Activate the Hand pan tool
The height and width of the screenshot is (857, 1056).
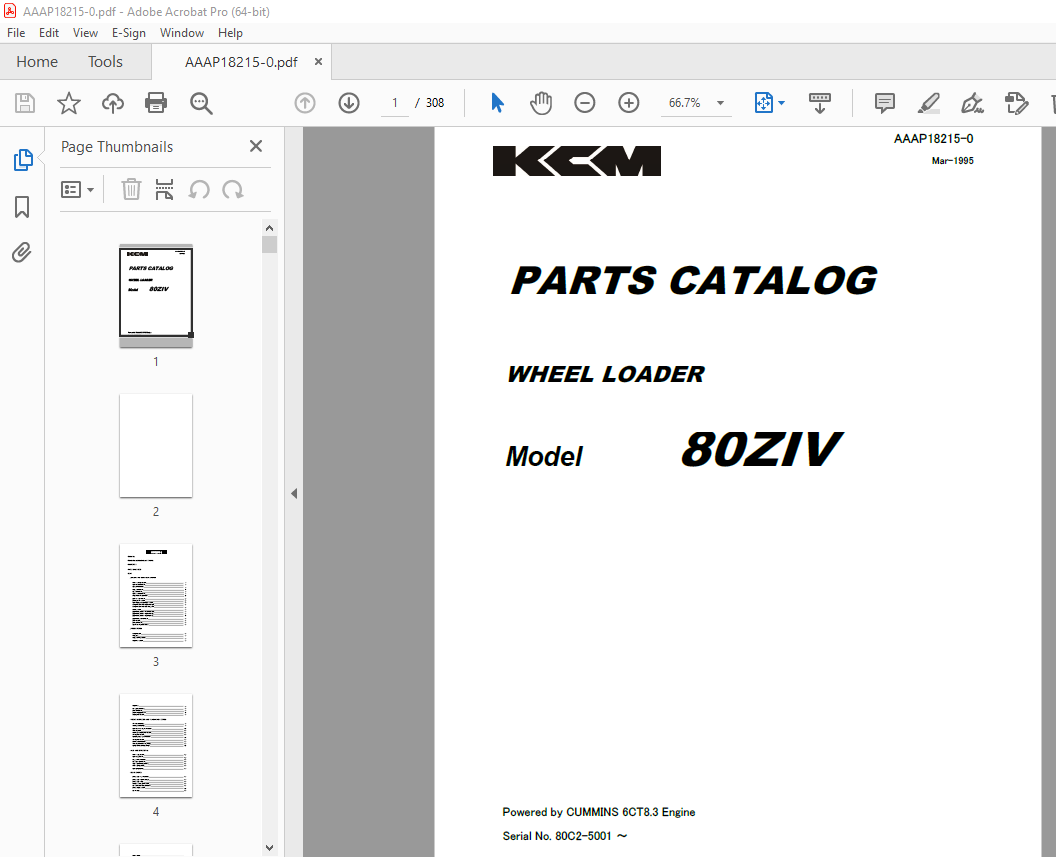pyautogui.click(x=541, y=103)
